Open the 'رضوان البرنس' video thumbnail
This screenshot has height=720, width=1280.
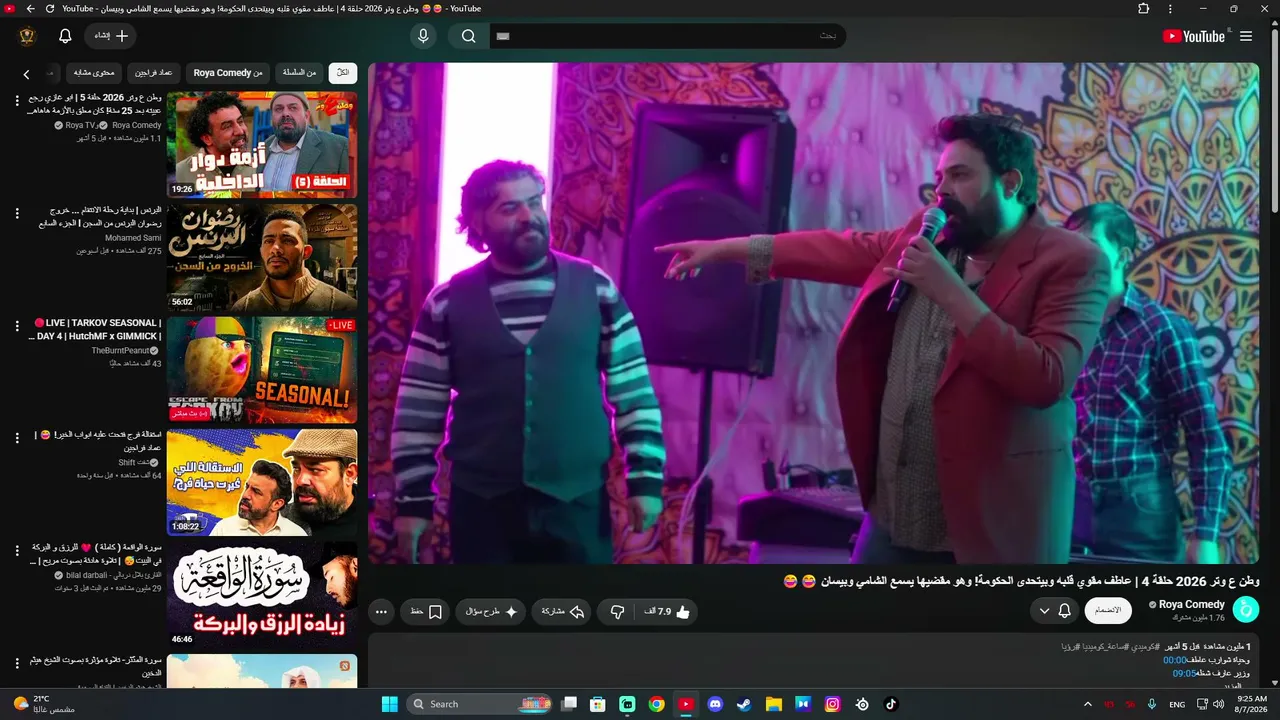262,258
